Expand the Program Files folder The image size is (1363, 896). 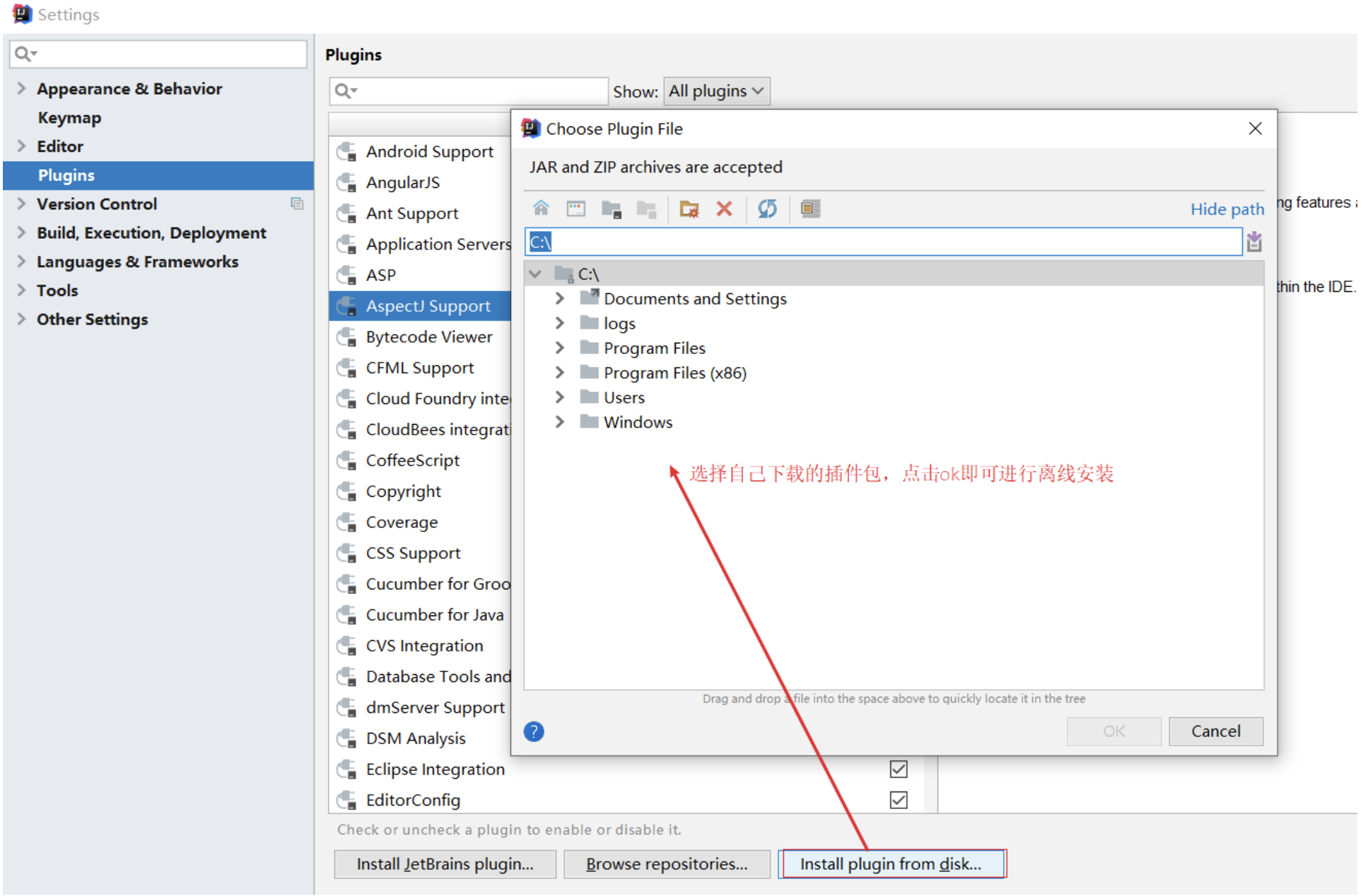[561, 349]
